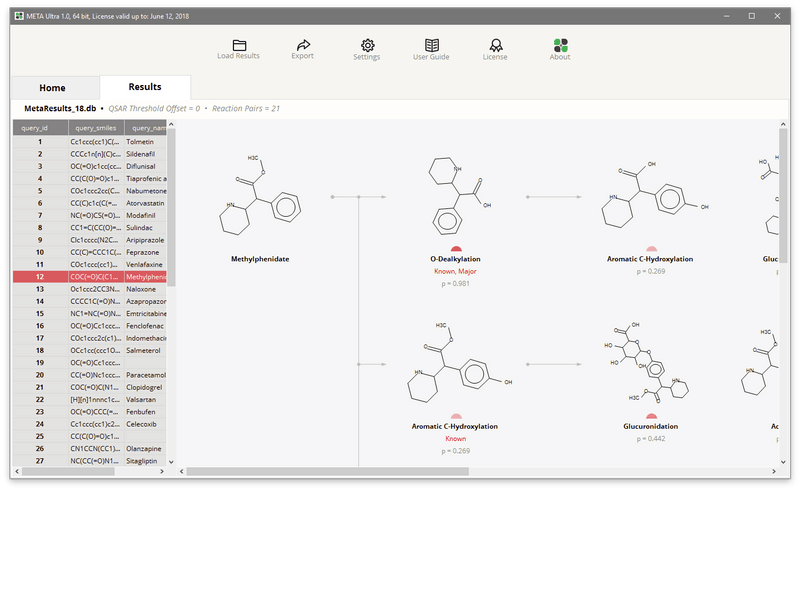Open the About icon
This screenshot has height=600, width=800.
560,45
